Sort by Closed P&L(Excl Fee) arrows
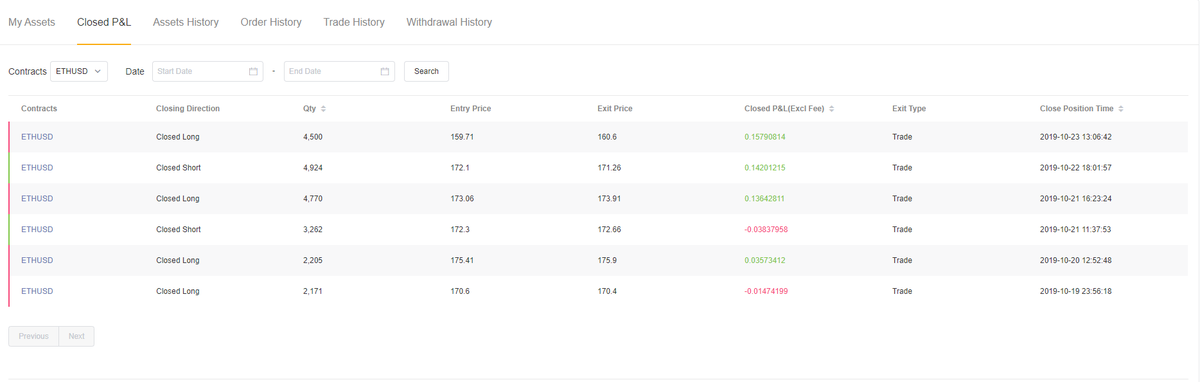 point(832,108)
